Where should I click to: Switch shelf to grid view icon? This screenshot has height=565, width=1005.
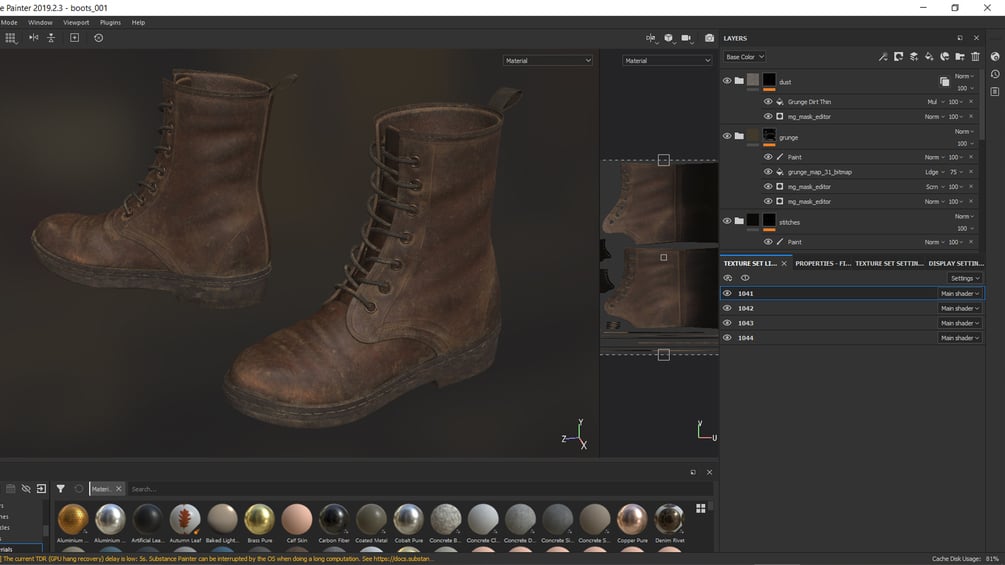(700, 509)
